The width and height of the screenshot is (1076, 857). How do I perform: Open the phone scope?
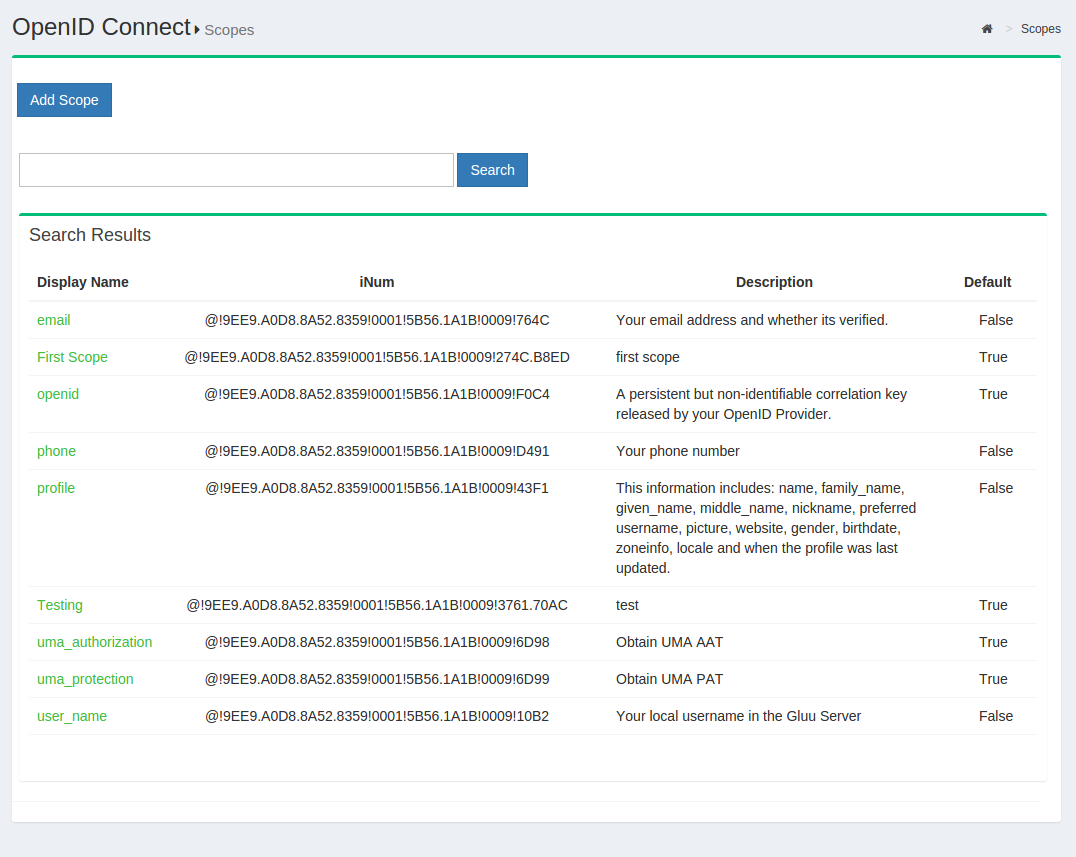click(x=56, y=451)
